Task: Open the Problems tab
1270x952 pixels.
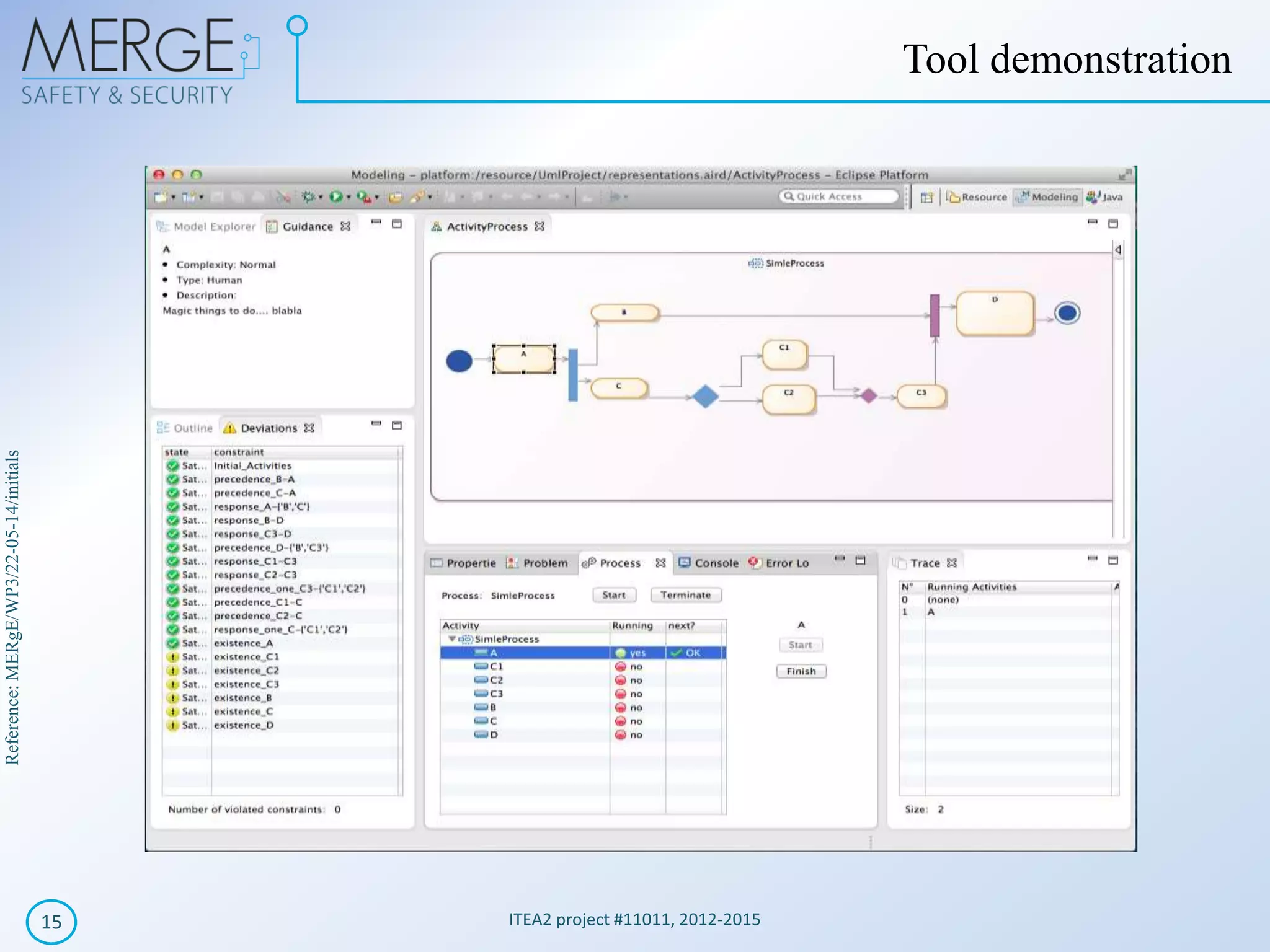Action: click(537, 563)
